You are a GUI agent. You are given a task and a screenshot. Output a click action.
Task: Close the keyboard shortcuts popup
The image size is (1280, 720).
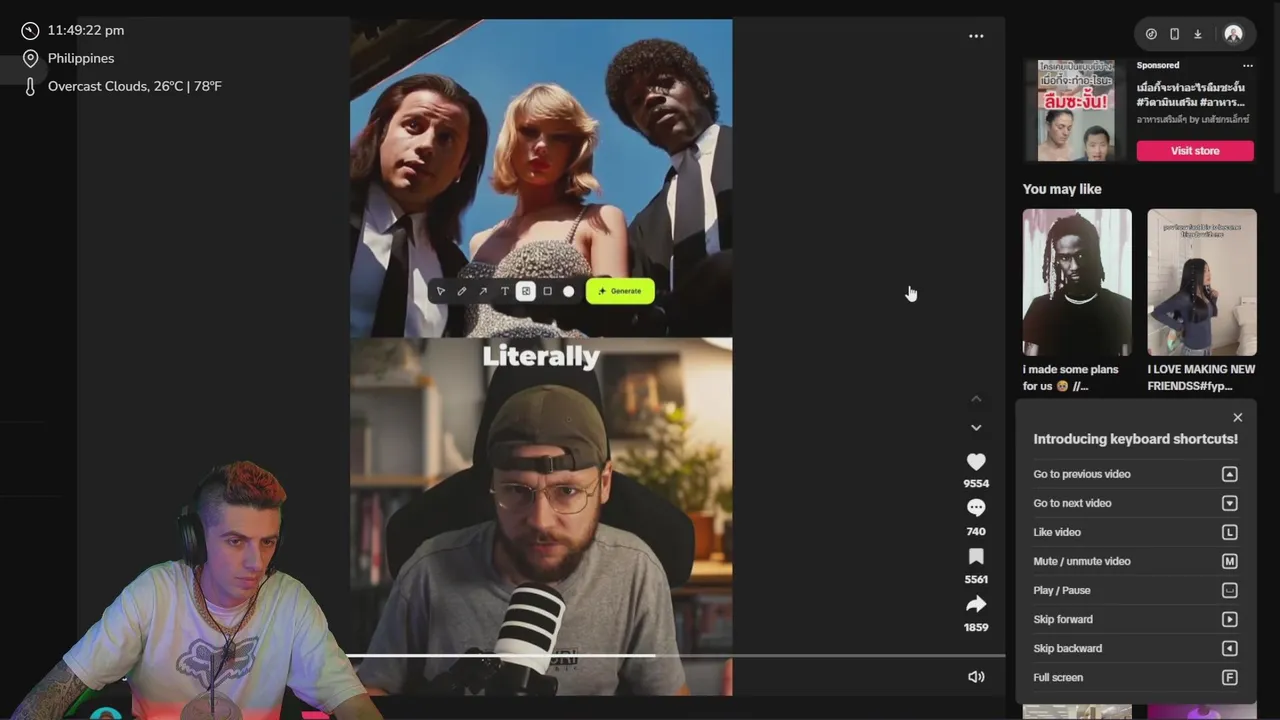point(1238,418)
